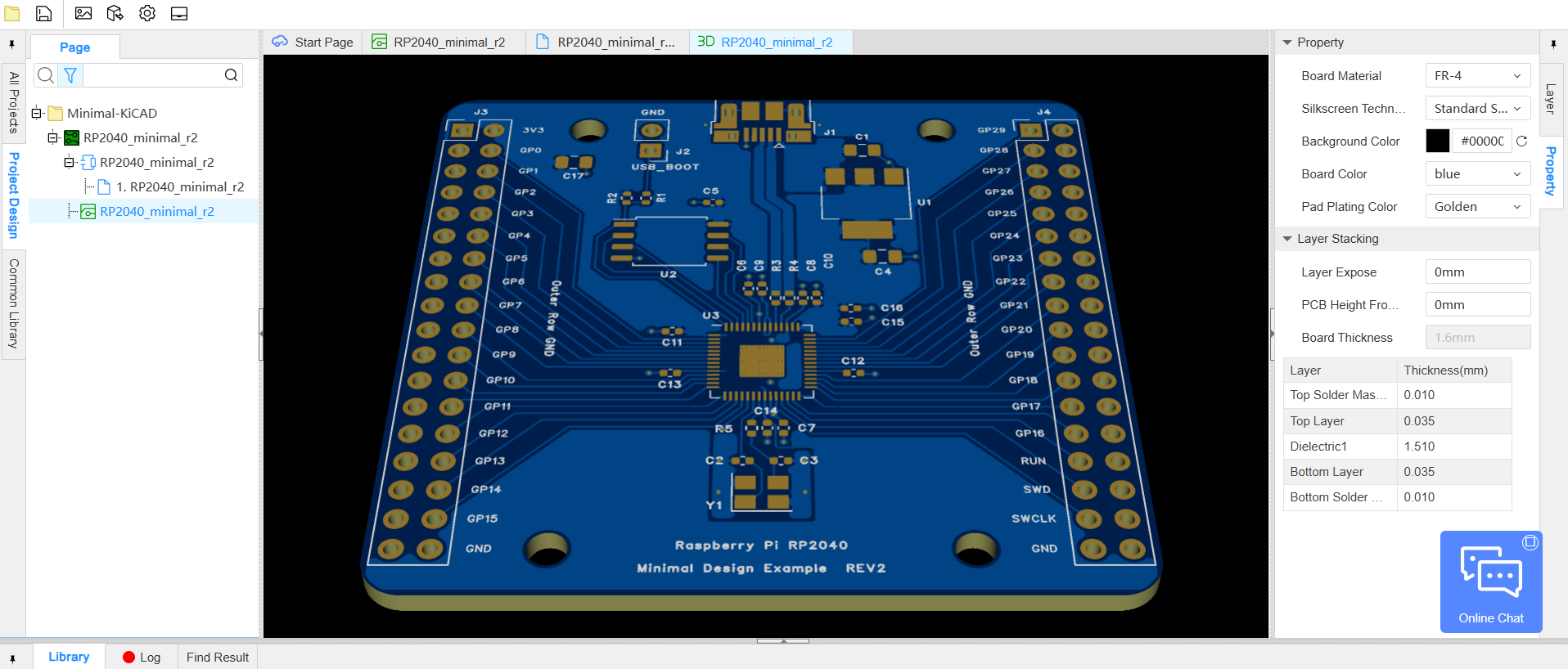The width and height of the screenshot is (1568, 669).
Task: Open the Pad Plating Color dropdown
Action: (x=1477, y=206)
